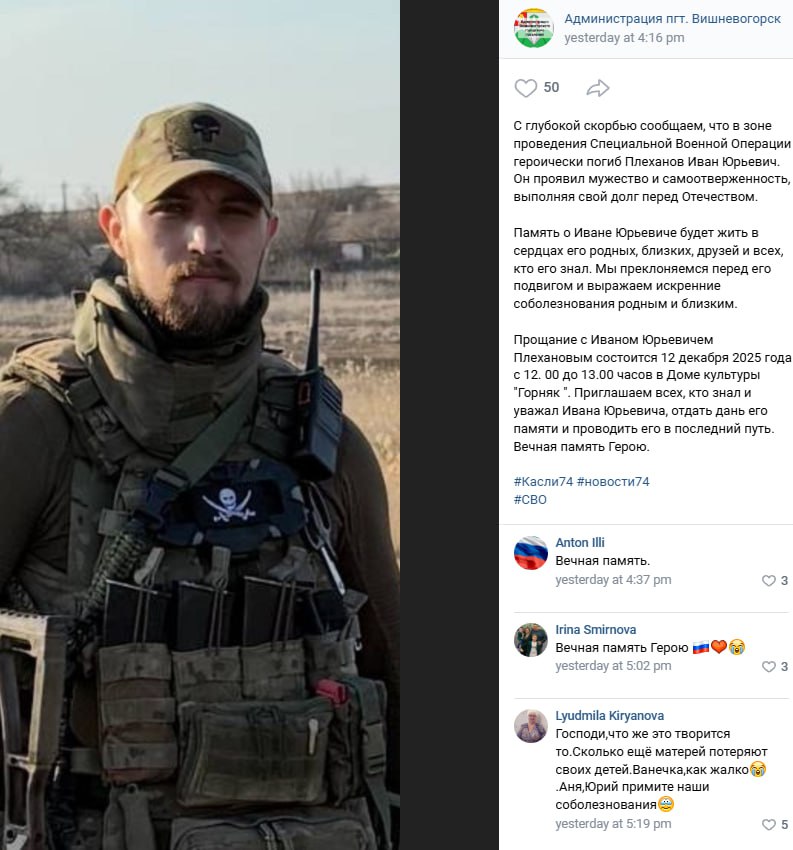Open Irina Smirnova's profile name

(x=596, y=629)
